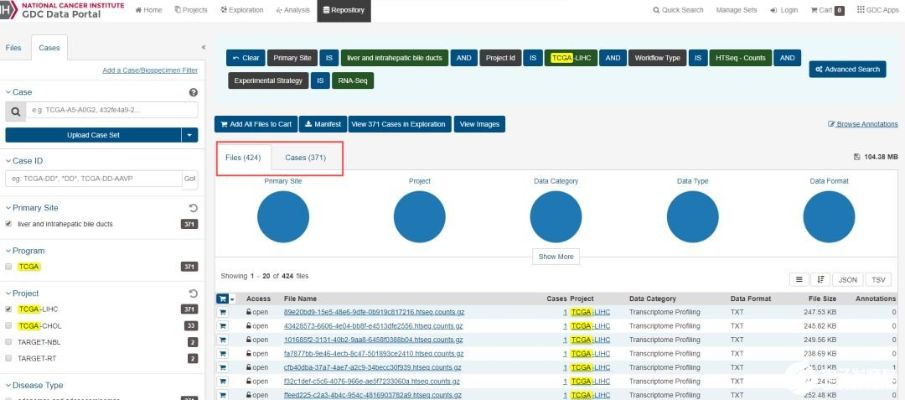Open the arrange columns list icon

tap(800, 280)
